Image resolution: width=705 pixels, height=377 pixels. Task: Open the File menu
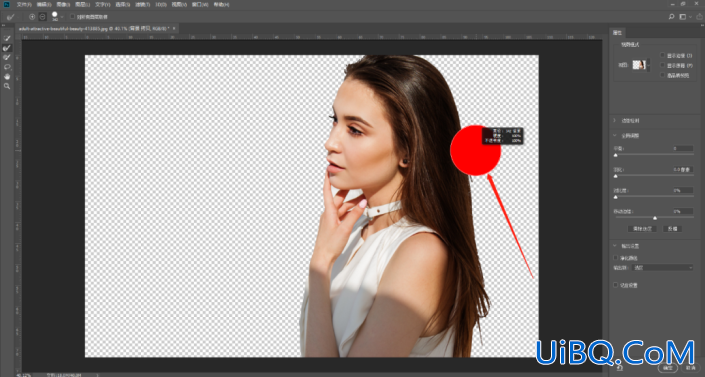[x=24, y=4]
